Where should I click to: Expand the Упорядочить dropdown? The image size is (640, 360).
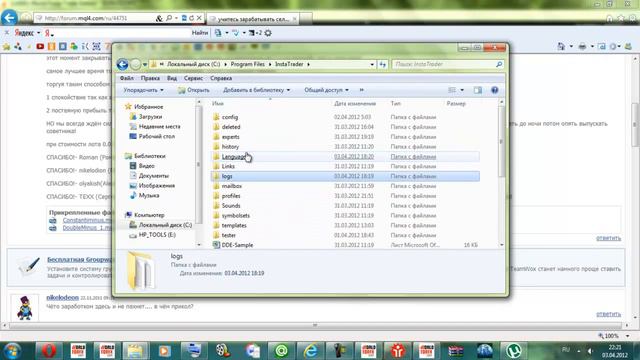144,90
